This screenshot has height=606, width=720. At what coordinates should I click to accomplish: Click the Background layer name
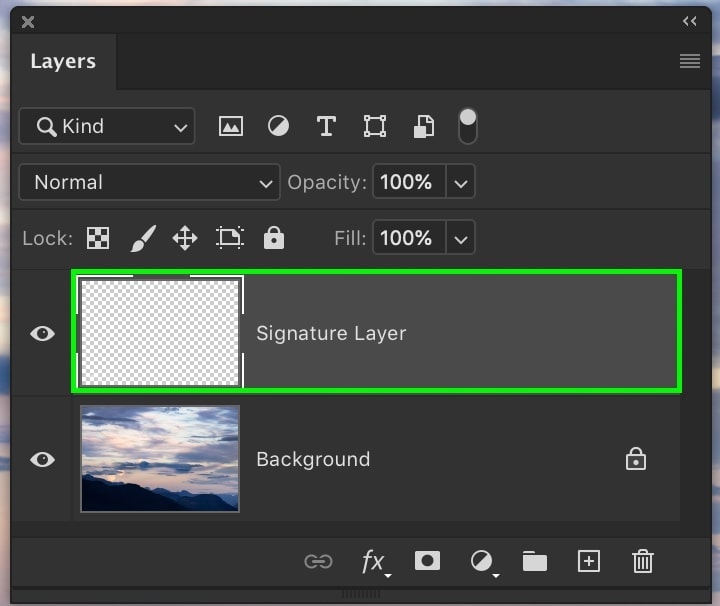click(x=313, y=459)
